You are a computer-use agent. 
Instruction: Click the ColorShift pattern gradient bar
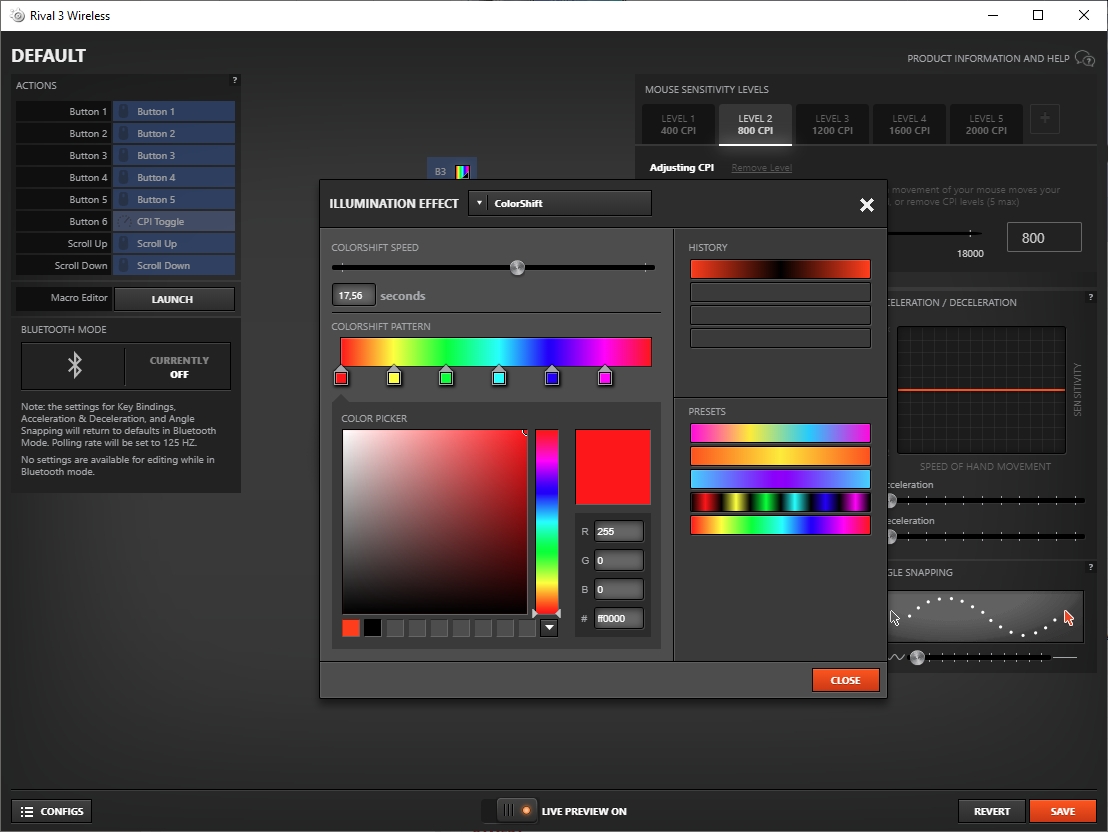click(496, 352)
